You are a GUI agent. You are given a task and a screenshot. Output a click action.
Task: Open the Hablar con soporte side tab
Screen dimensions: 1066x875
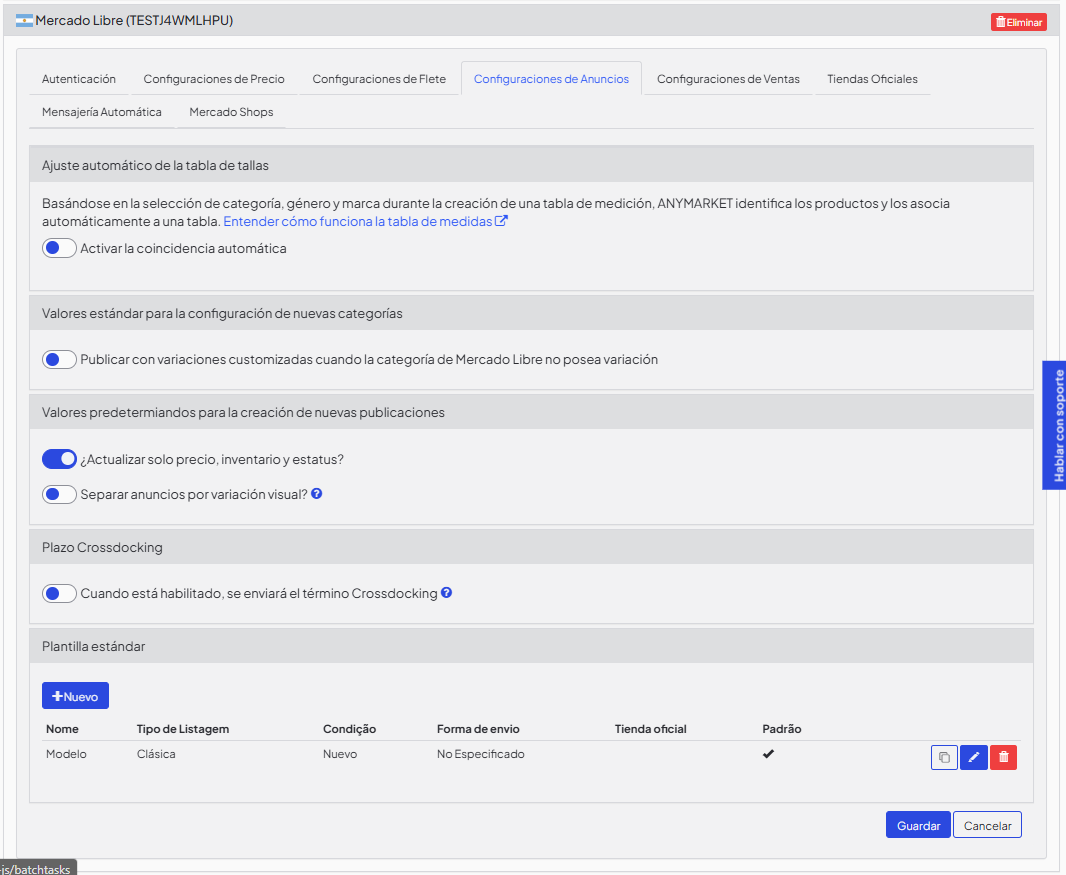(1055, 425)
